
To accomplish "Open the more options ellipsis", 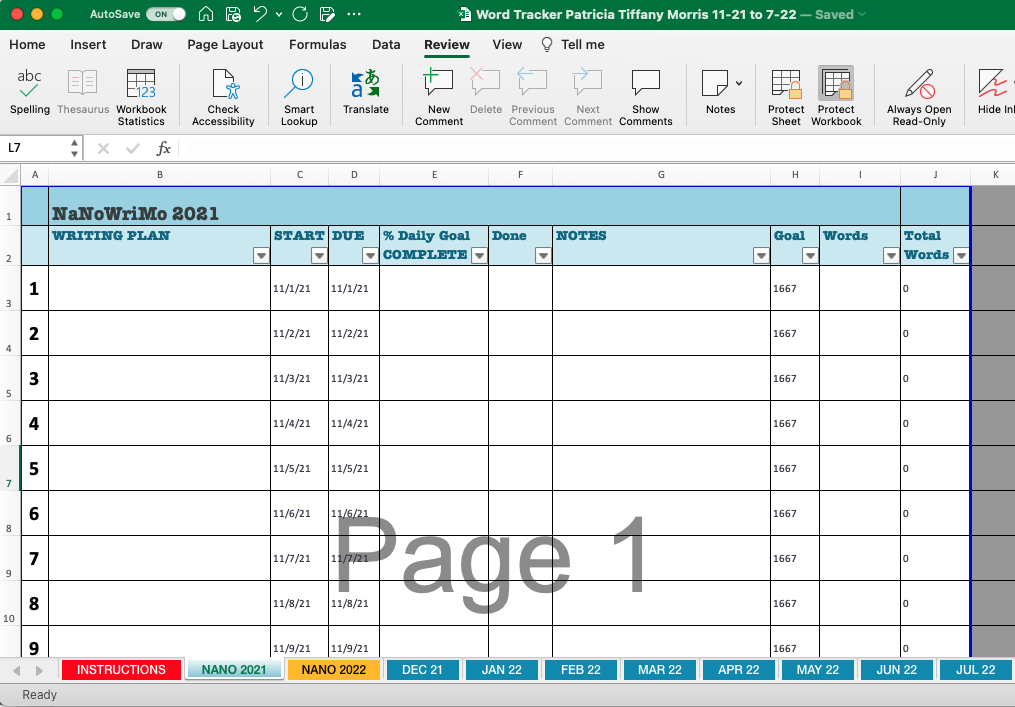I will point(354,14).
